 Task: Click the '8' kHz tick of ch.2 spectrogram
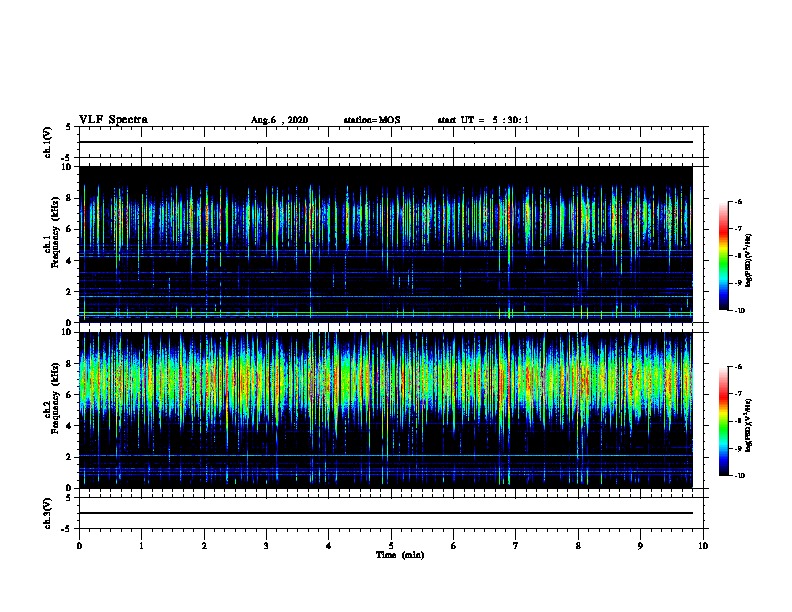click(x=69, y=364)
